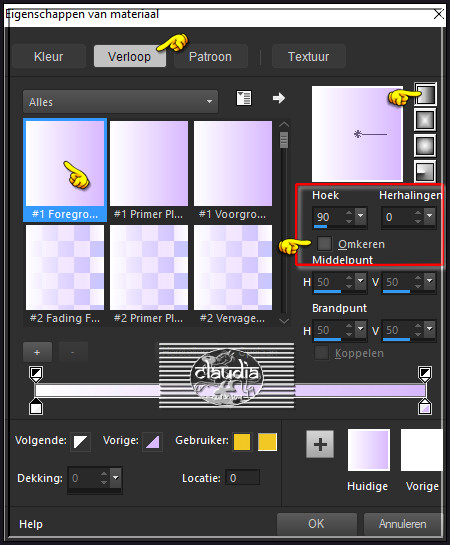Click the first yellow Gebruiker swatch

tap(242, 442)
